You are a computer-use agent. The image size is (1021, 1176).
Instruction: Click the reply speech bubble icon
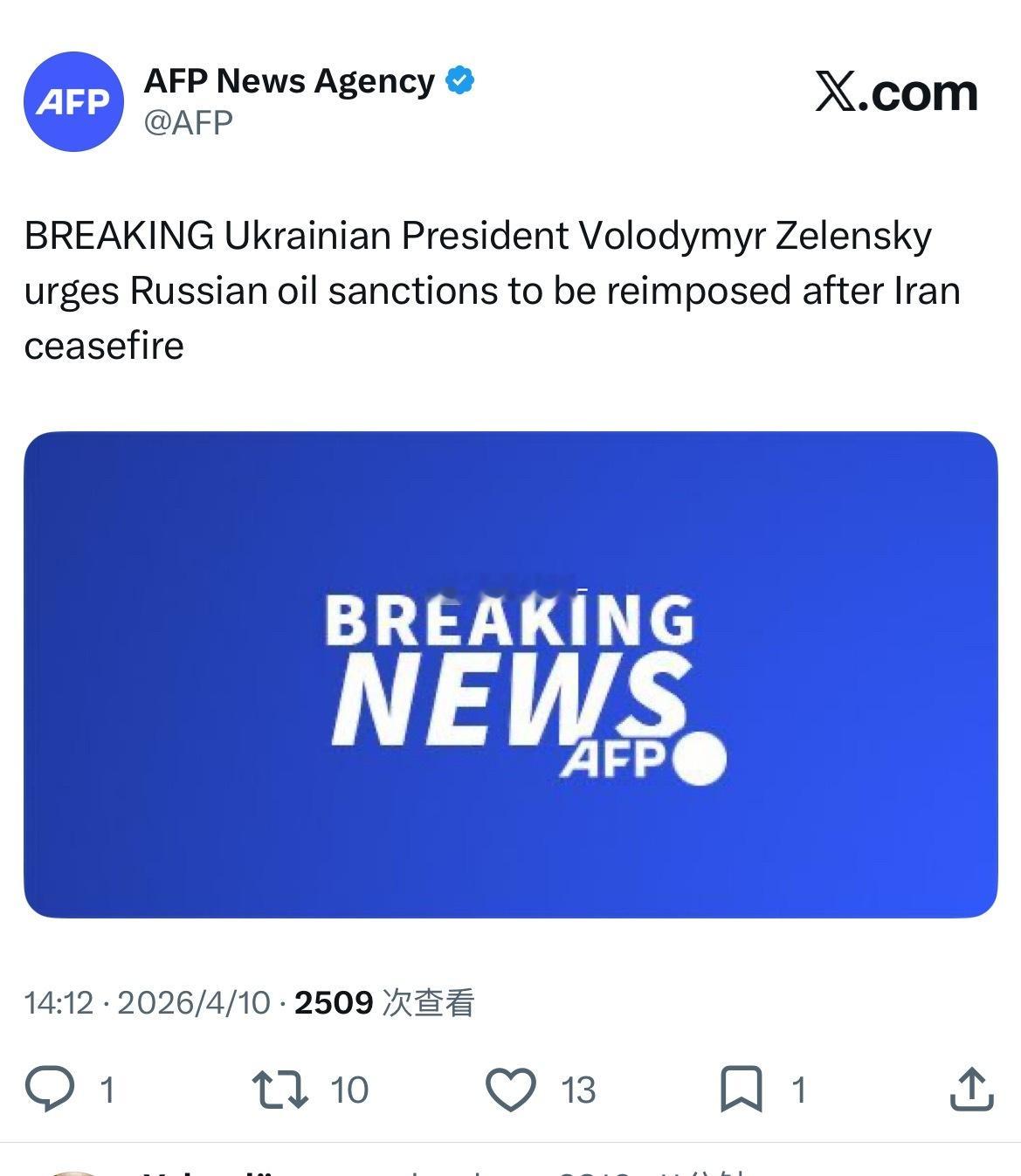pyautogui.click(x=50, y=1089)
